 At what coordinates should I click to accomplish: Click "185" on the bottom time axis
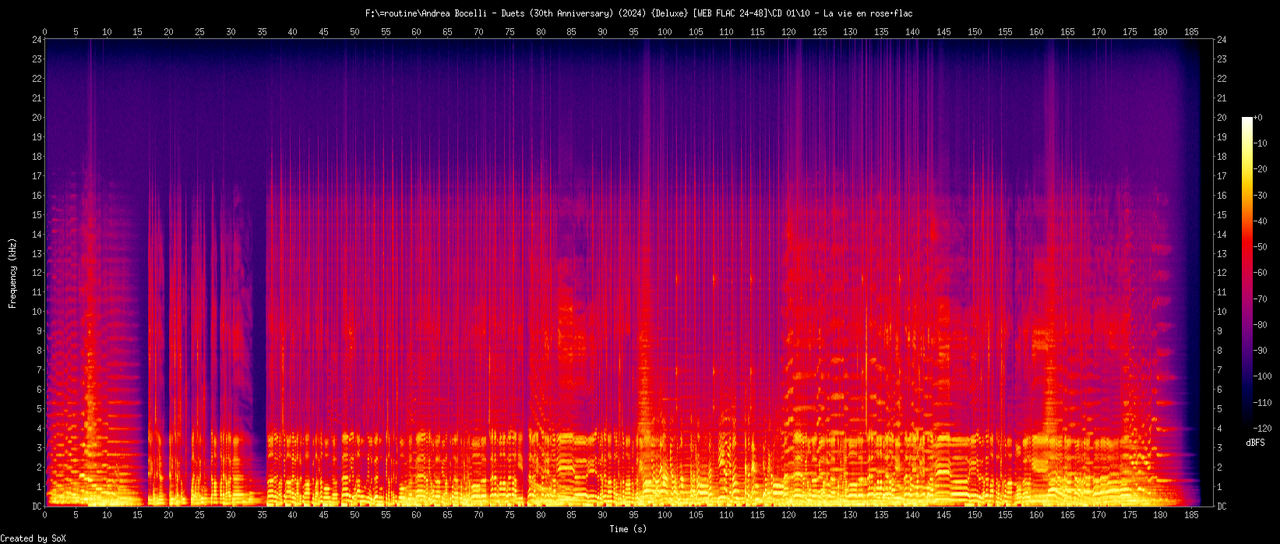pos(1192,517)
